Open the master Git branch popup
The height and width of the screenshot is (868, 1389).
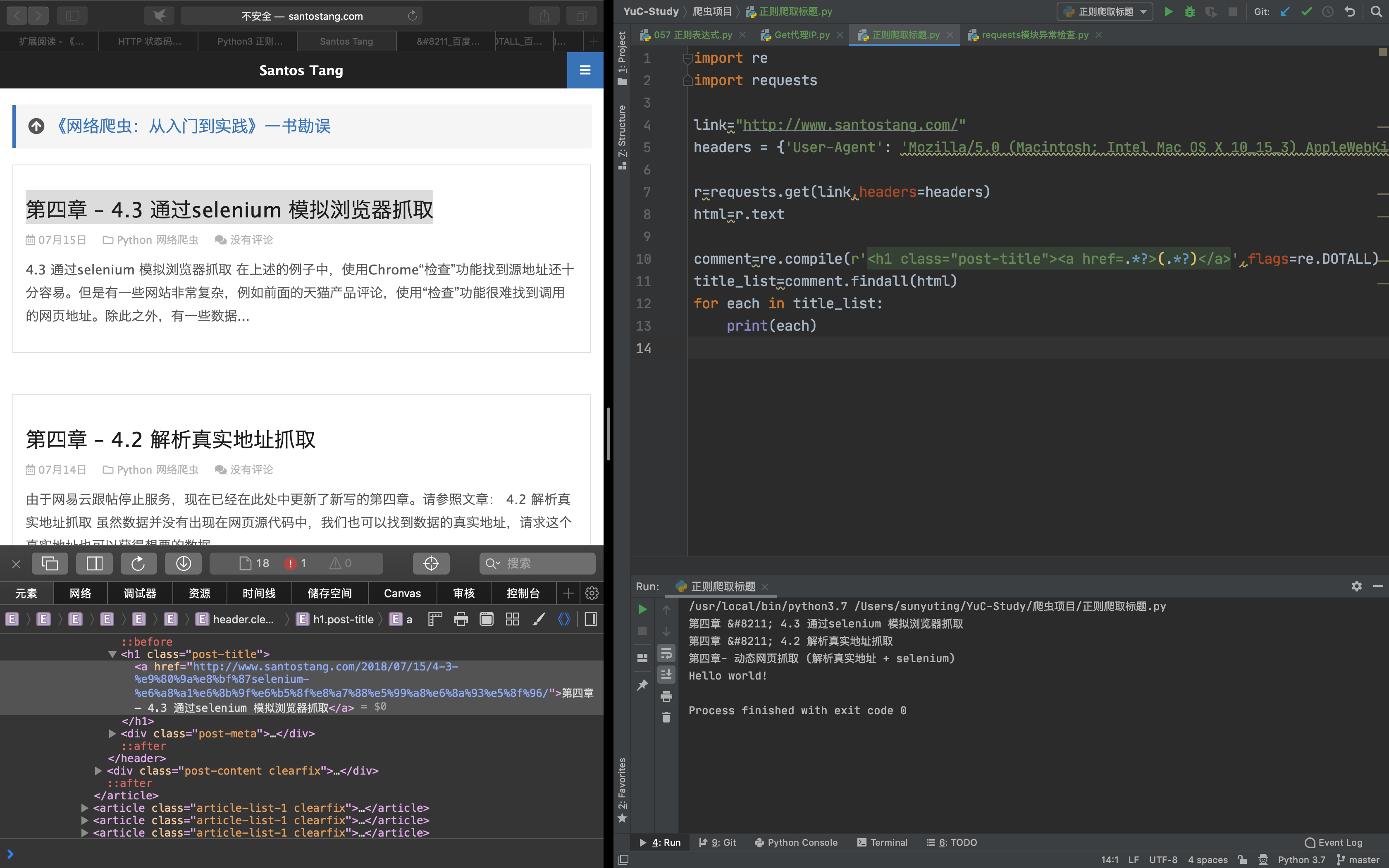1358,859
